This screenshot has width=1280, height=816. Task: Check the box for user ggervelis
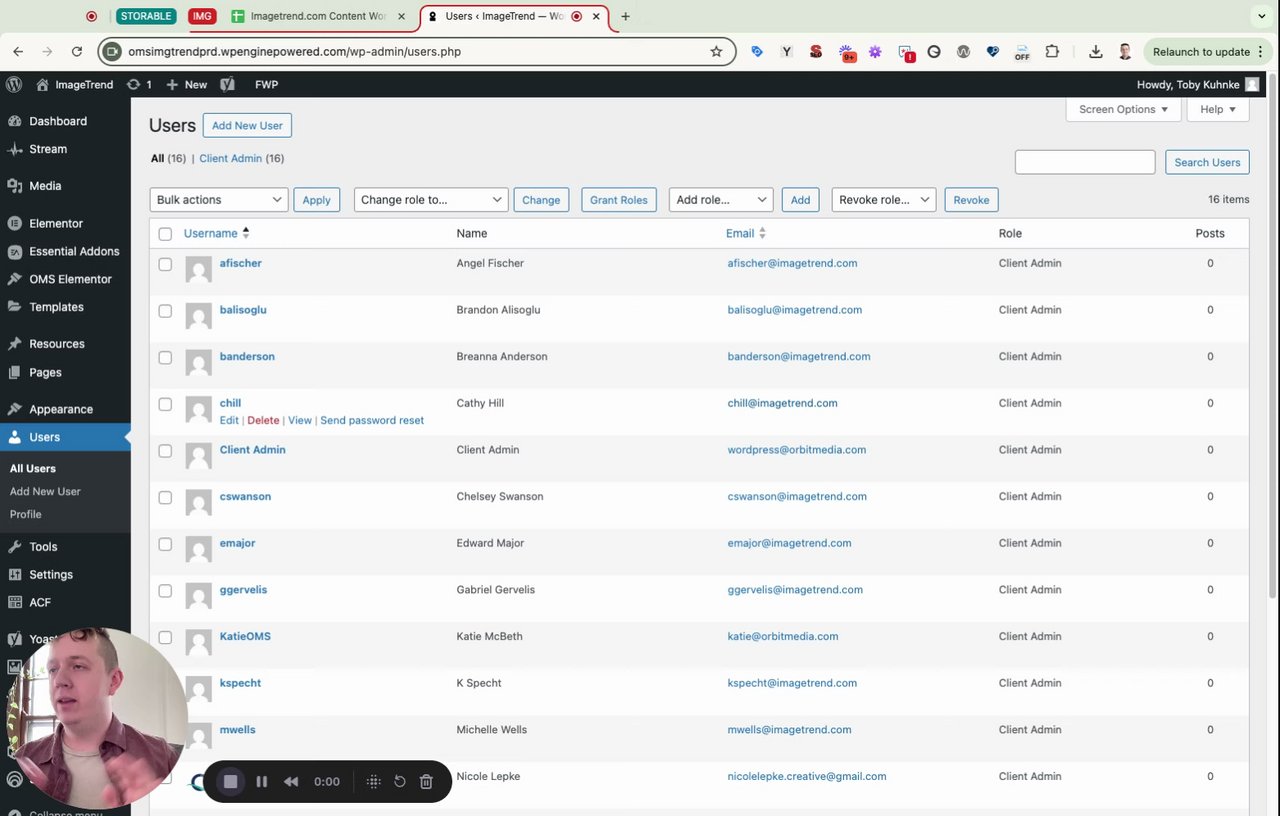pos(165,591)
